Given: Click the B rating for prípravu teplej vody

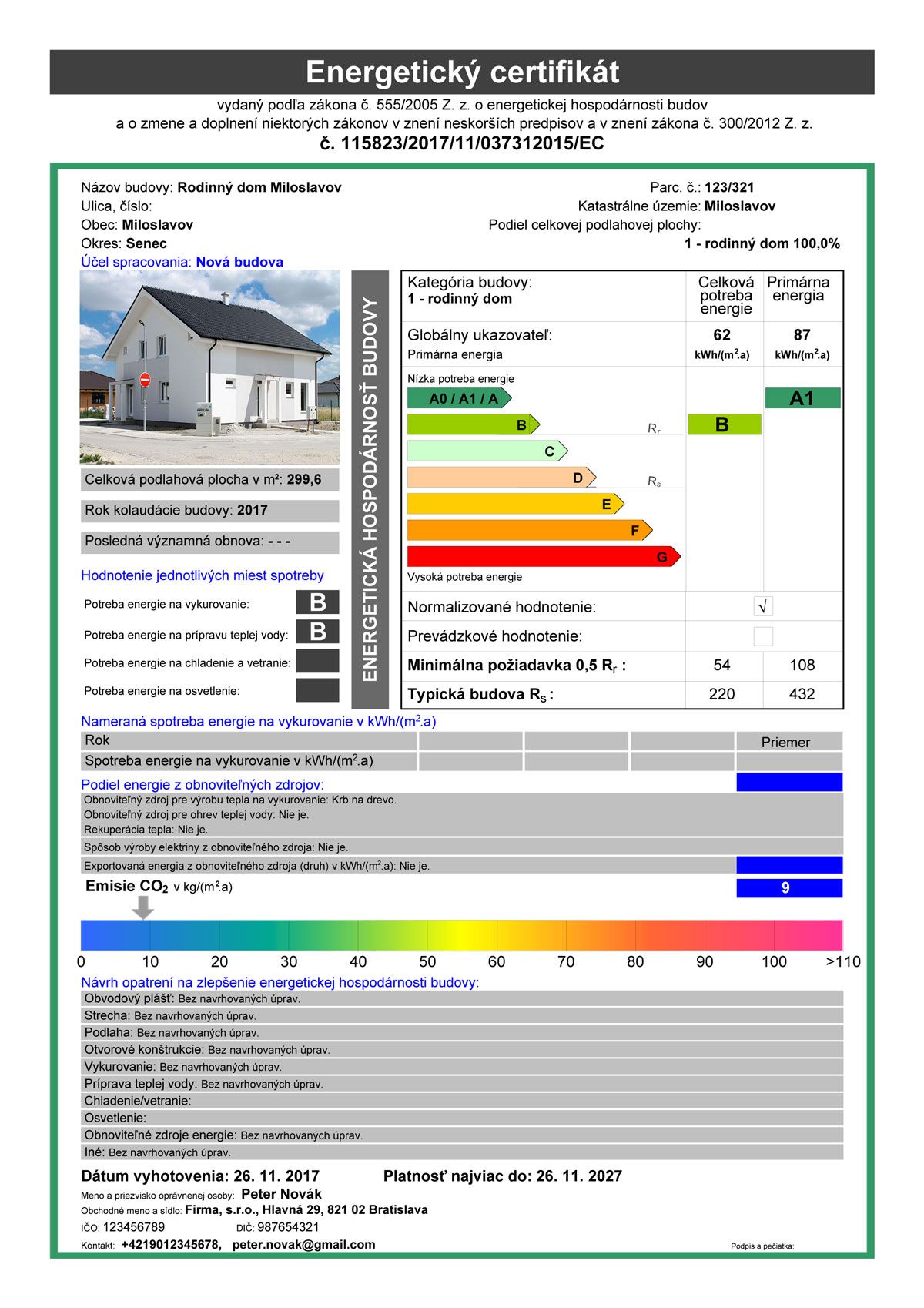Looking at the screenshot, I should [317, 632].
